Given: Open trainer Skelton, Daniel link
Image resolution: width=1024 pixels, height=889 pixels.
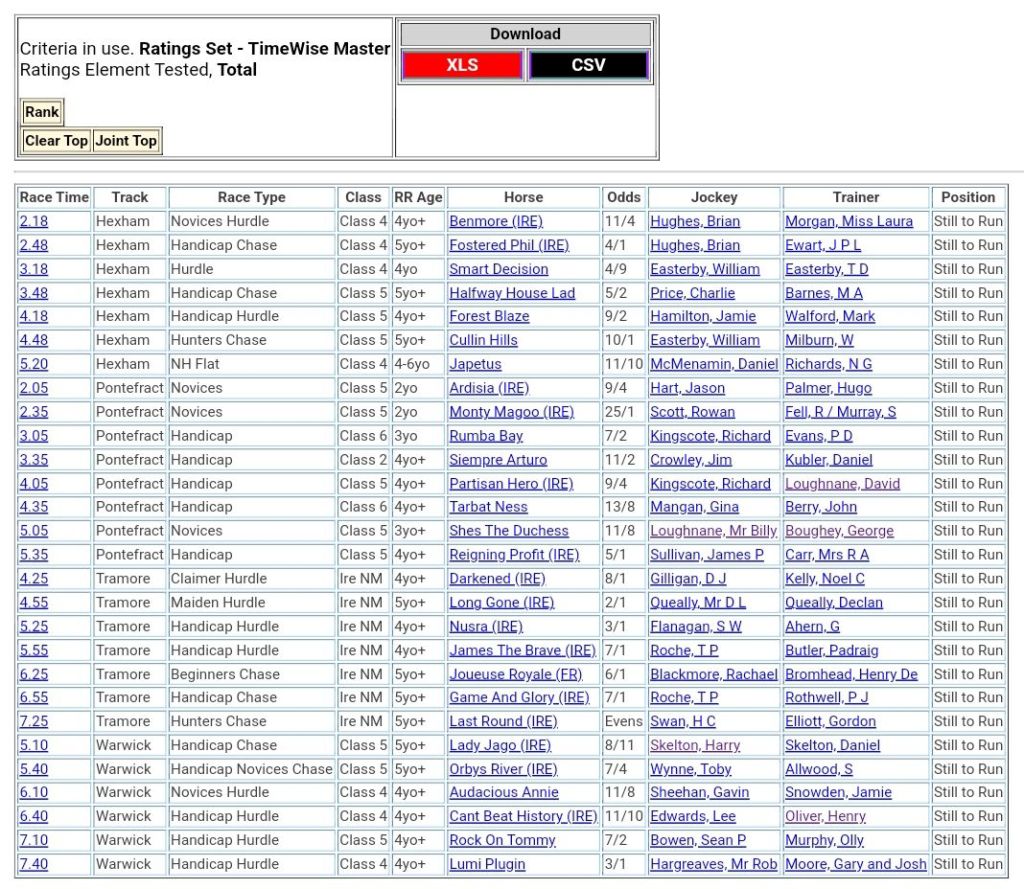Looking at the screenshot, I should (832, 745).
